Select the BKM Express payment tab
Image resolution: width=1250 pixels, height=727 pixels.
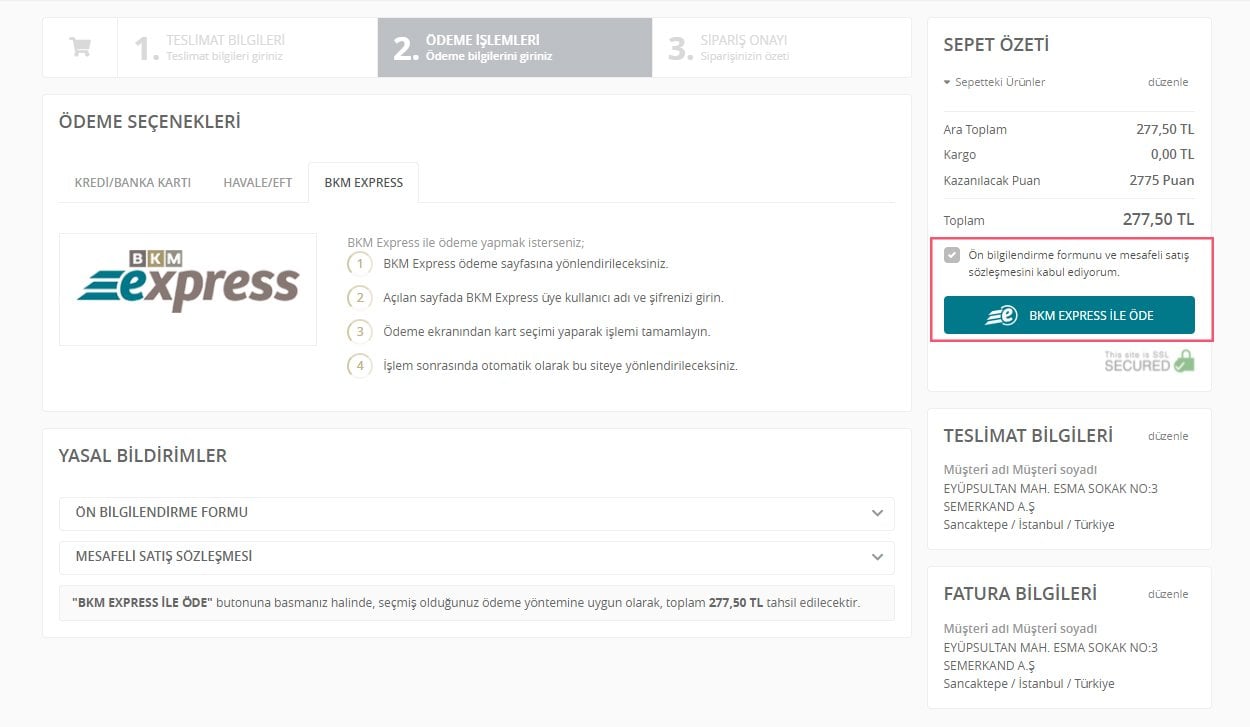(x=363, y=183)
